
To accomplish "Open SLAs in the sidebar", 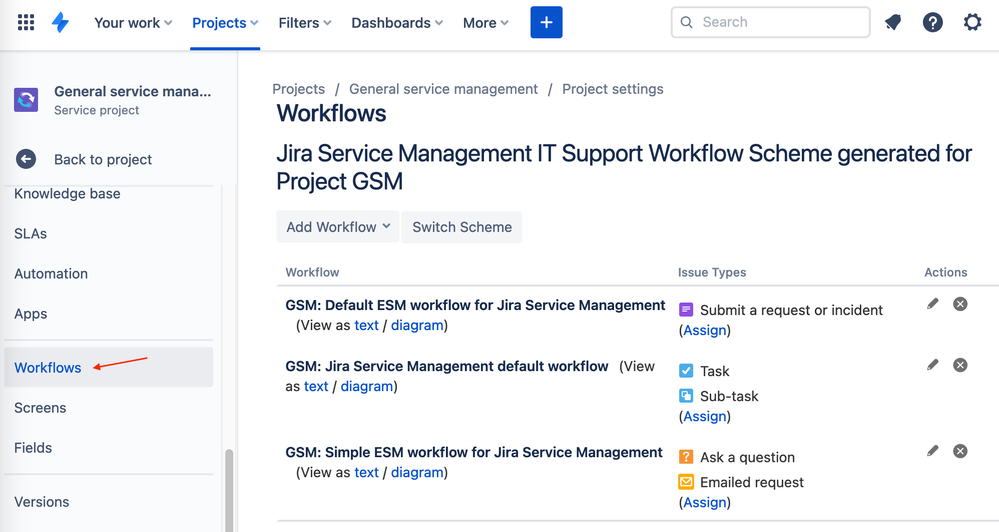I will [31, 234].
